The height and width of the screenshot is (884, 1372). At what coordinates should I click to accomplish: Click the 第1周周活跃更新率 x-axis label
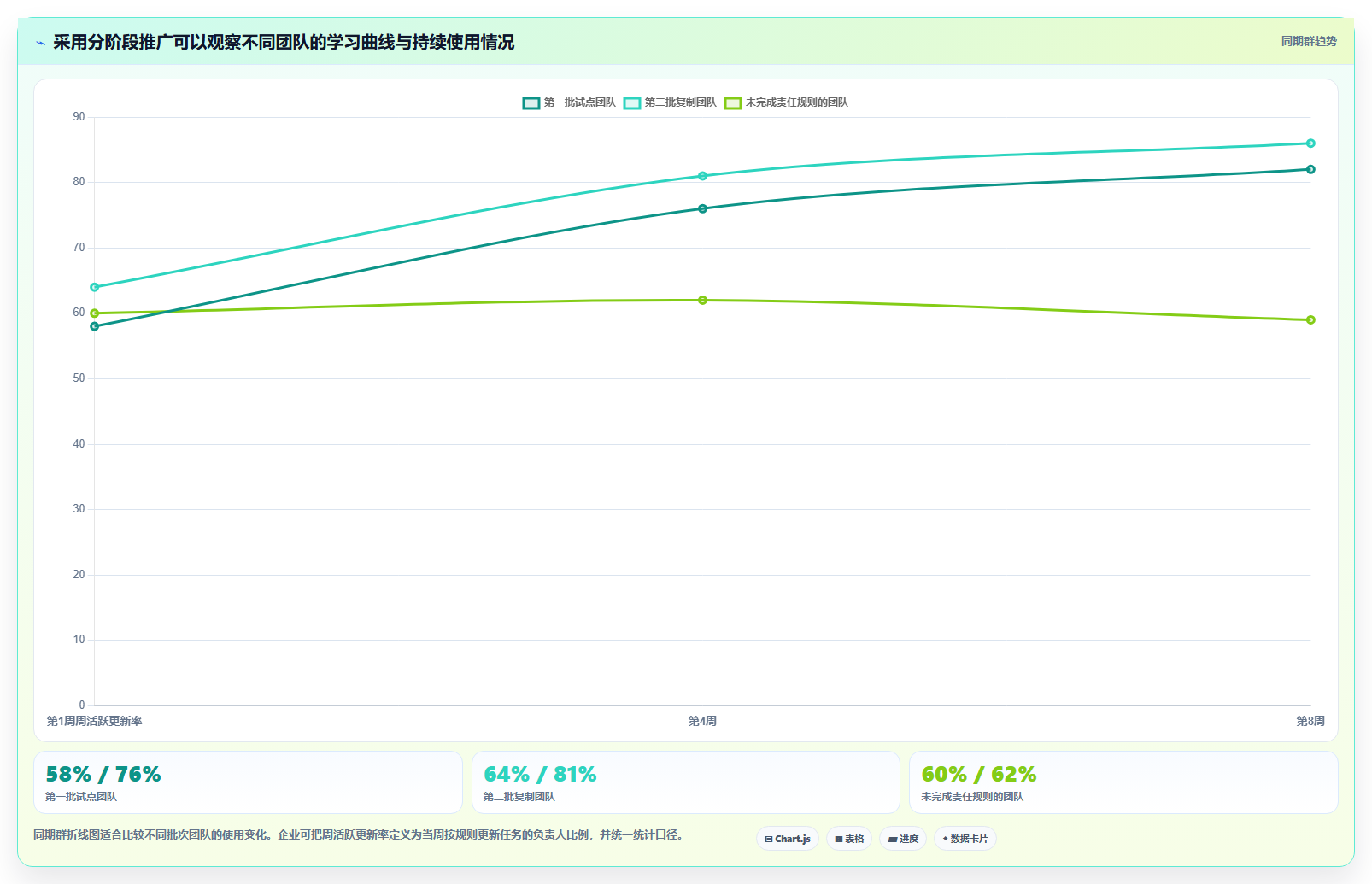(x=95, y=722)
